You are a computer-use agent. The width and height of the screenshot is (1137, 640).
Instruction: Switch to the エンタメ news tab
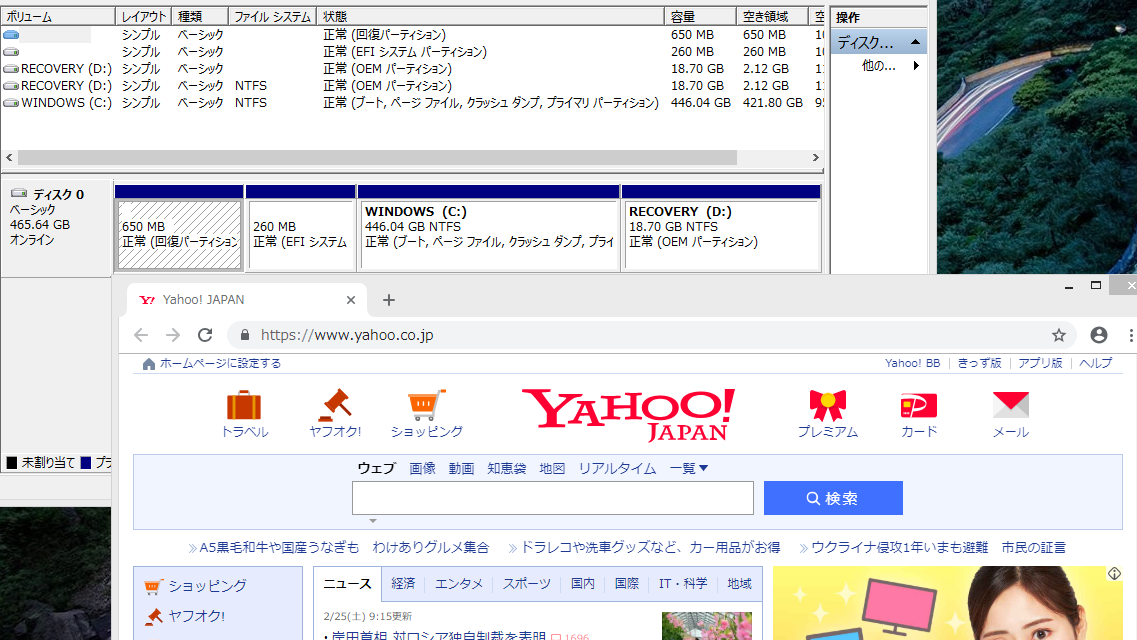coord(459,583)
